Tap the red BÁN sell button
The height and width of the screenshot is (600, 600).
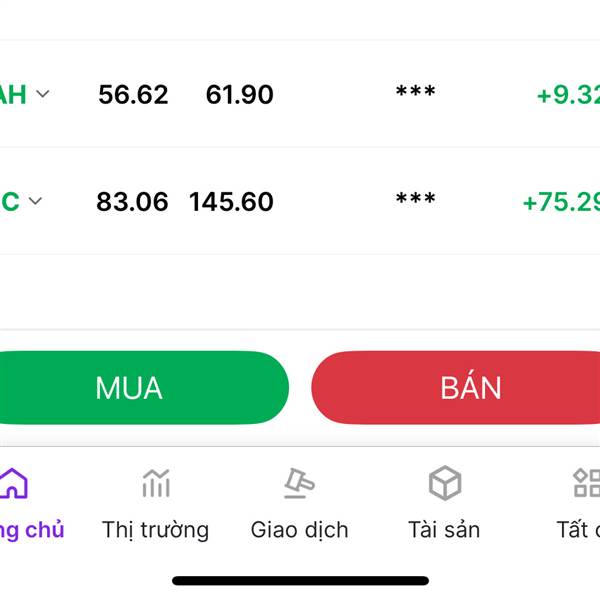tap(456, 388)
